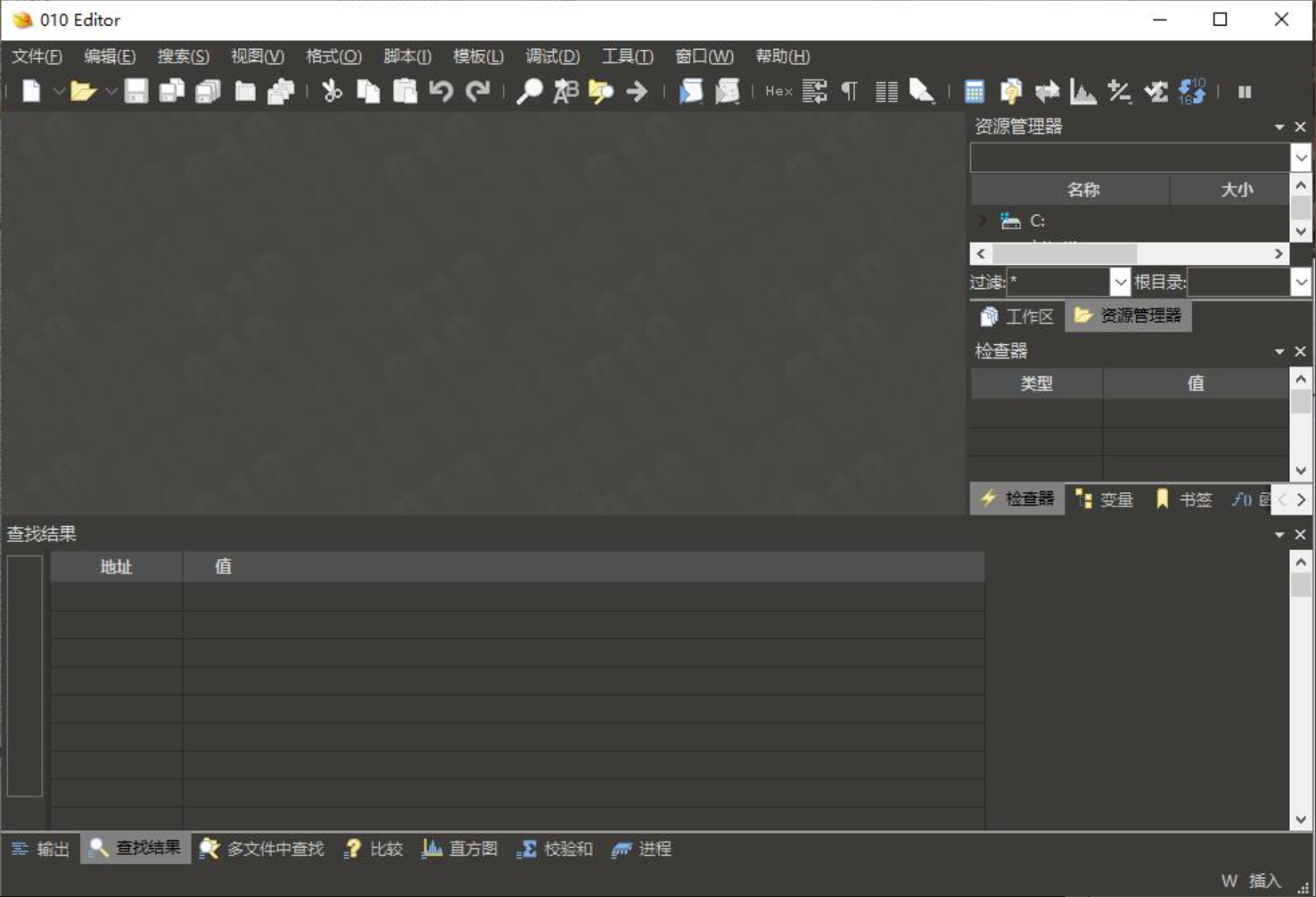This screenshot has width=1316, height=897.
Task: Click the Cut scissors icon
Action: 332,91
